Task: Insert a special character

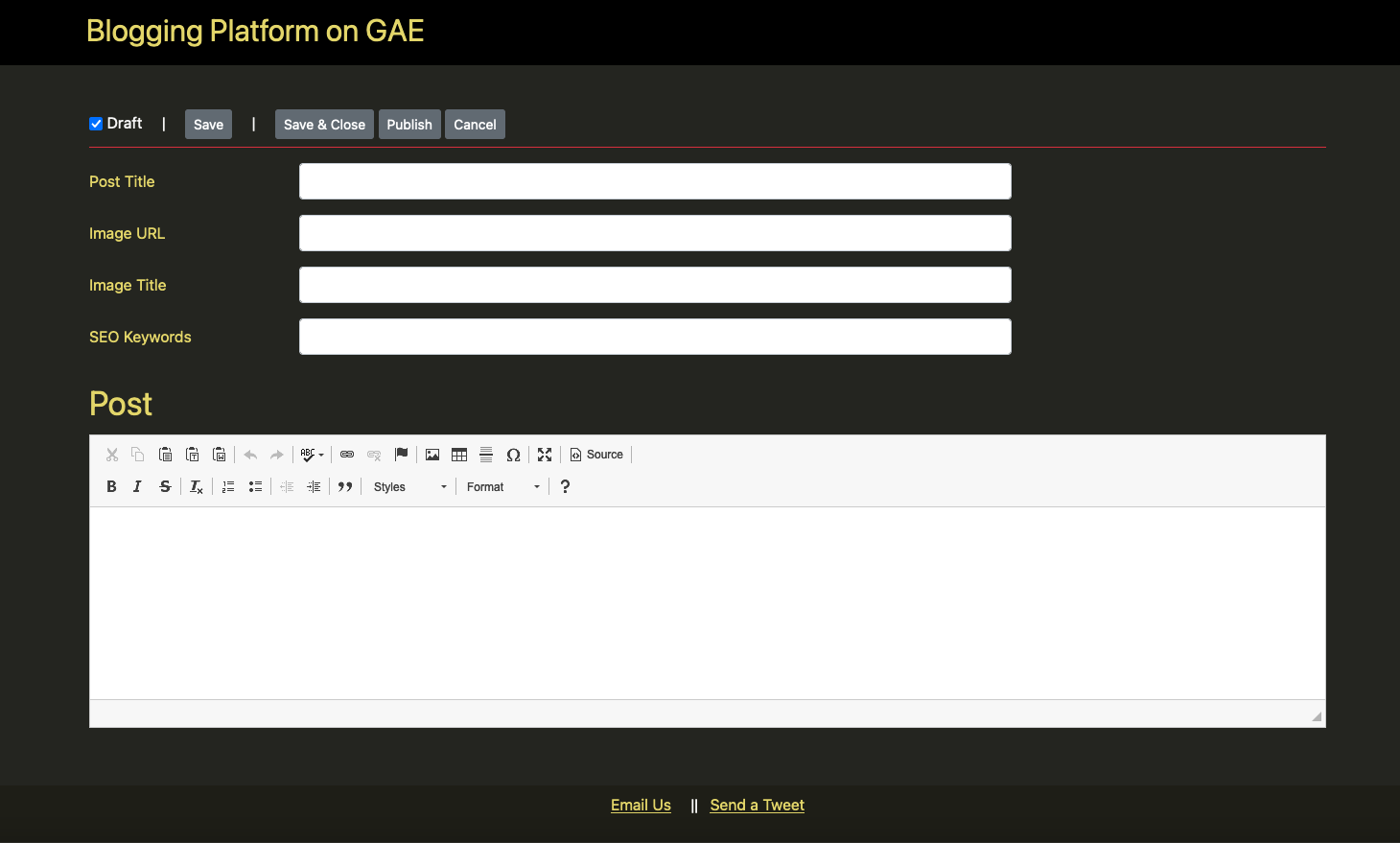Action: (x=513, y=454)
